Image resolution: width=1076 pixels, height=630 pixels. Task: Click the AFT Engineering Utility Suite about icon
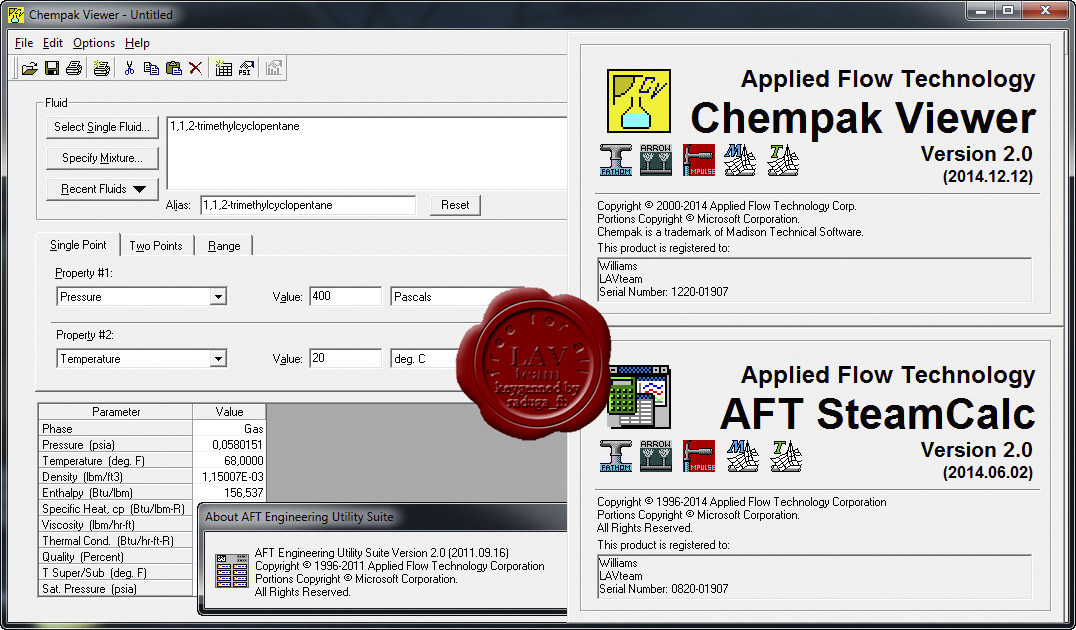(x=231, y=571)
